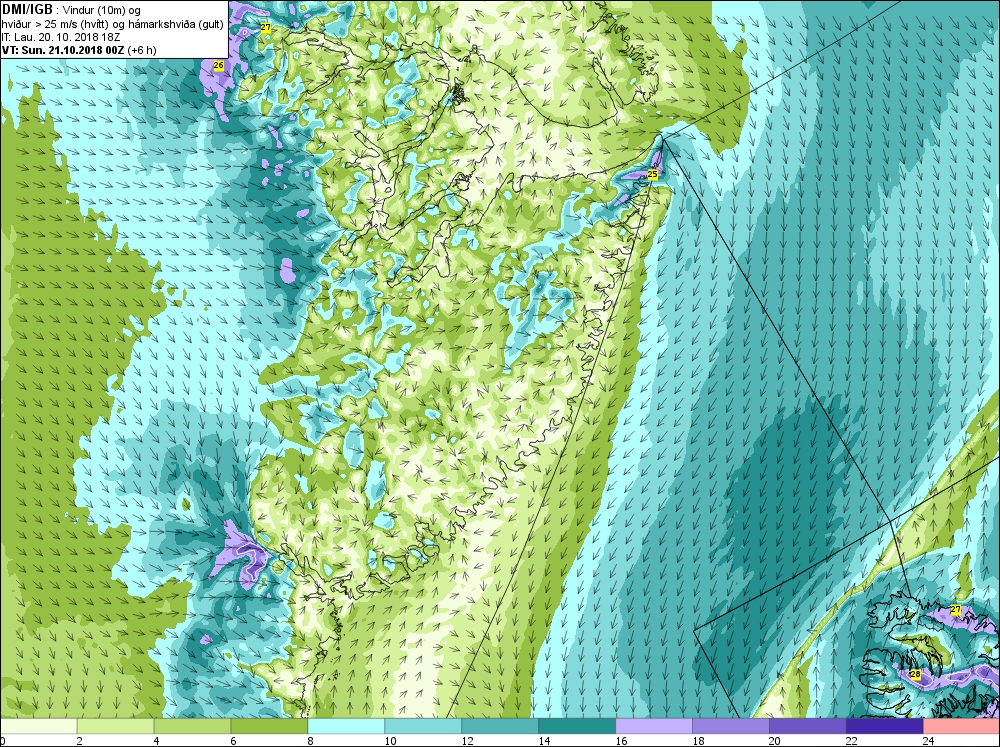Click the legend scale number 18

pyautogui.click(x=698, y=741)
